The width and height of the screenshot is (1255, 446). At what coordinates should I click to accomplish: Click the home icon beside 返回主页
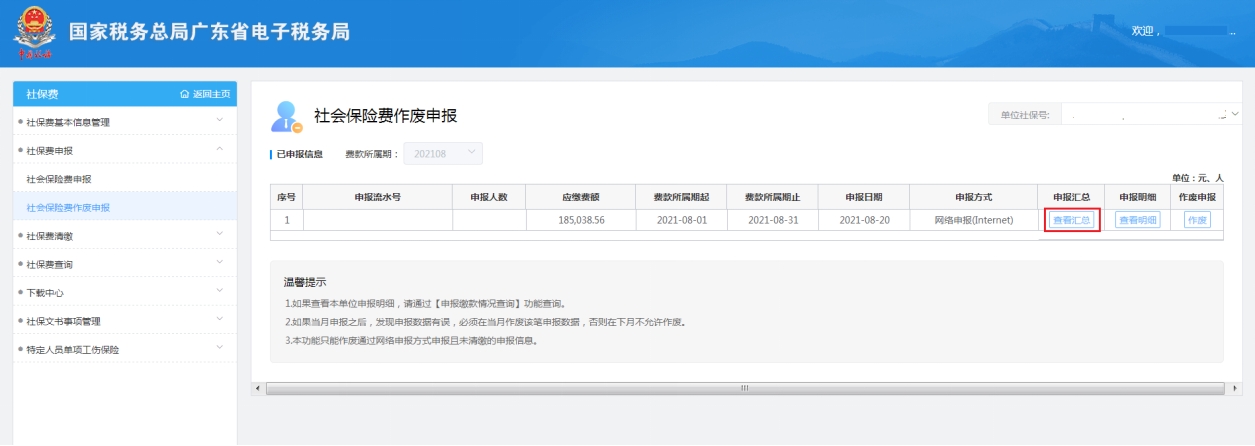point(184,94)
